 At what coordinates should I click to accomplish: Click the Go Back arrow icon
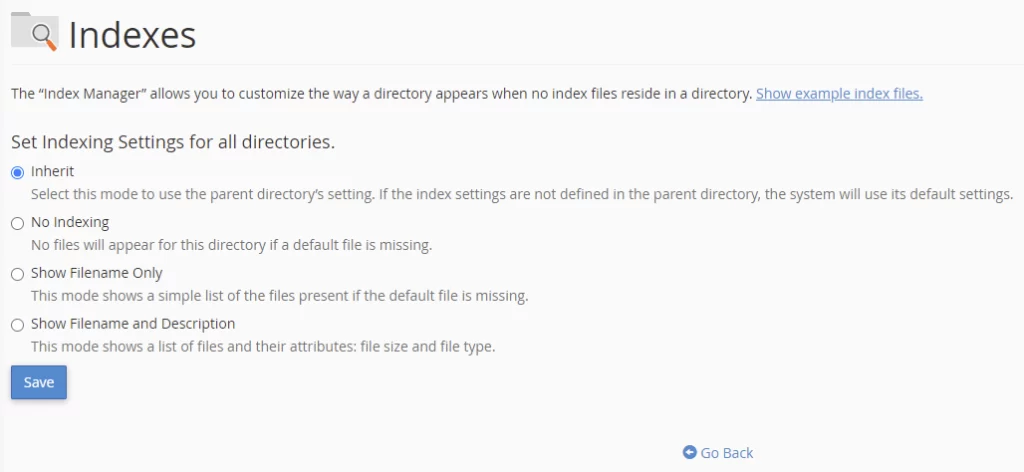(689, 453)
